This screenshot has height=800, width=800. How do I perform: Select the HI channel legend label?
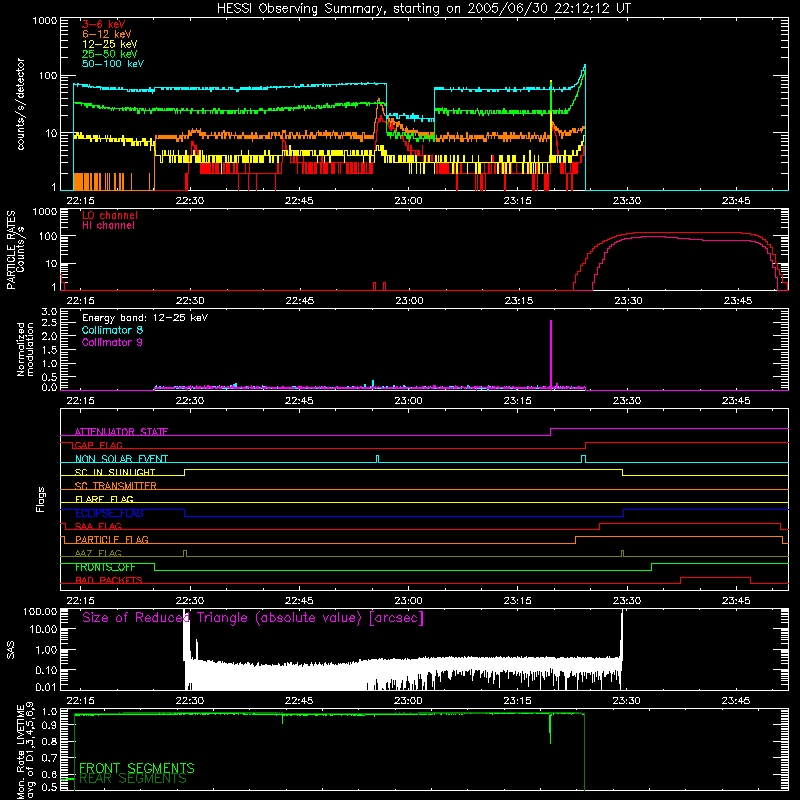tap(108, 225)
